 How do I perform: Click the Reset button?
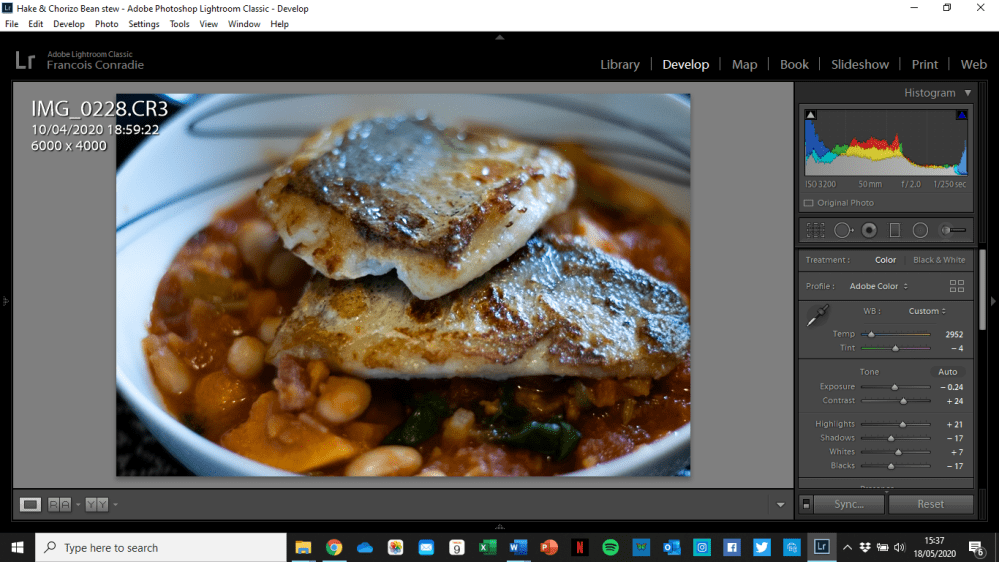pos(930,504)
